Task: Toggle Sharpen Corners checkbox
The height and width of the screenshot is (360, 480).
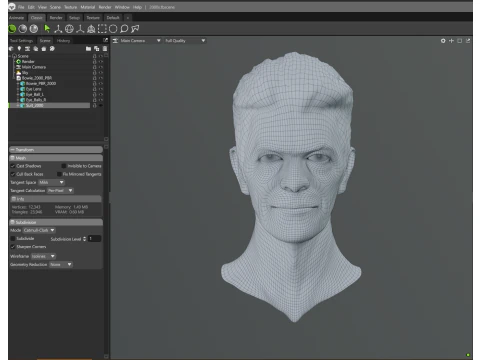Action: click(13, 247)
